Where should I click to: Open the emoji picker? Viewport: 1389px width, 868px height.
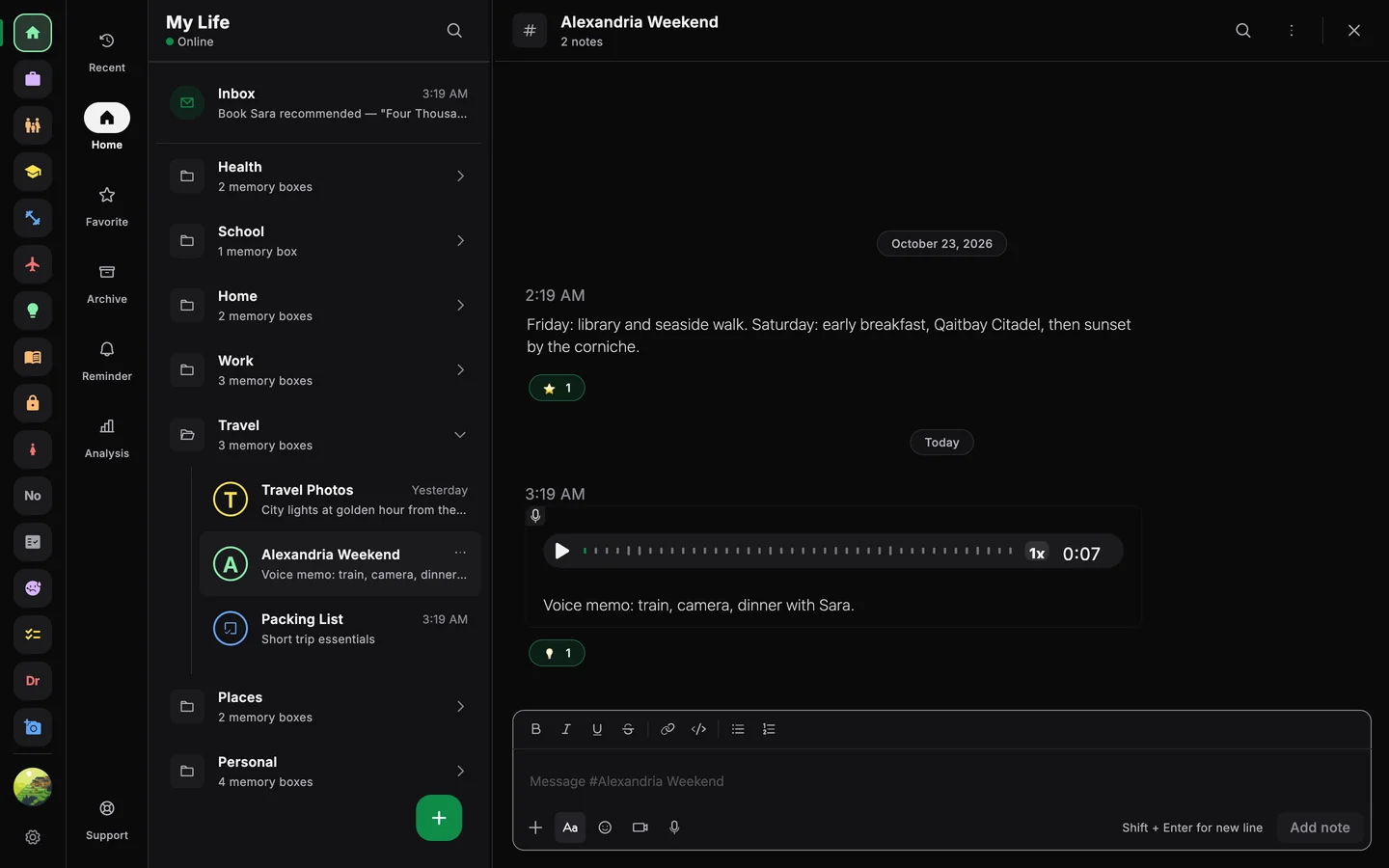(x=605, y=827)
